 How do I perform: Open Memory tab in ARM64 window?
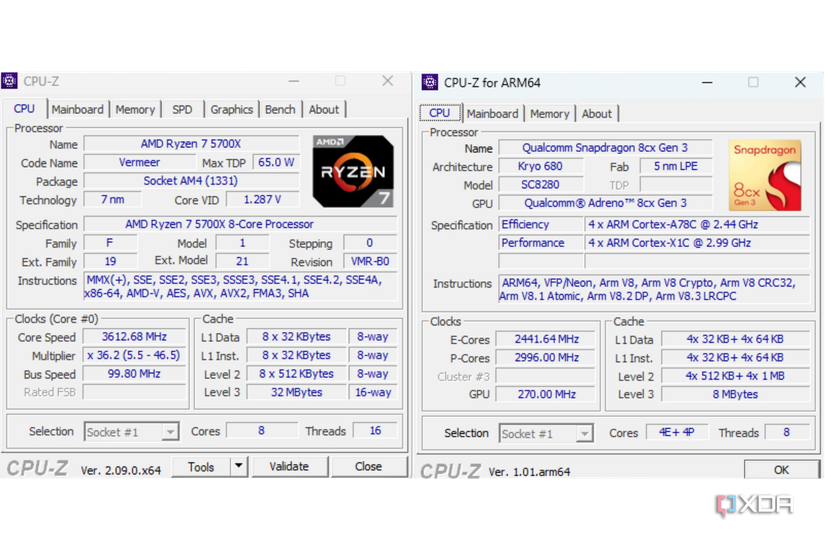coord(550,114)
